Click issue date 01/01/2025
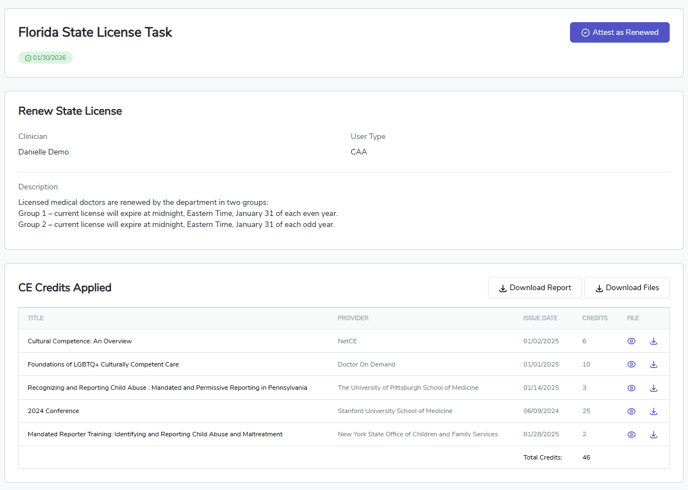This screenshot has height=490, width=688. [541, 365]
